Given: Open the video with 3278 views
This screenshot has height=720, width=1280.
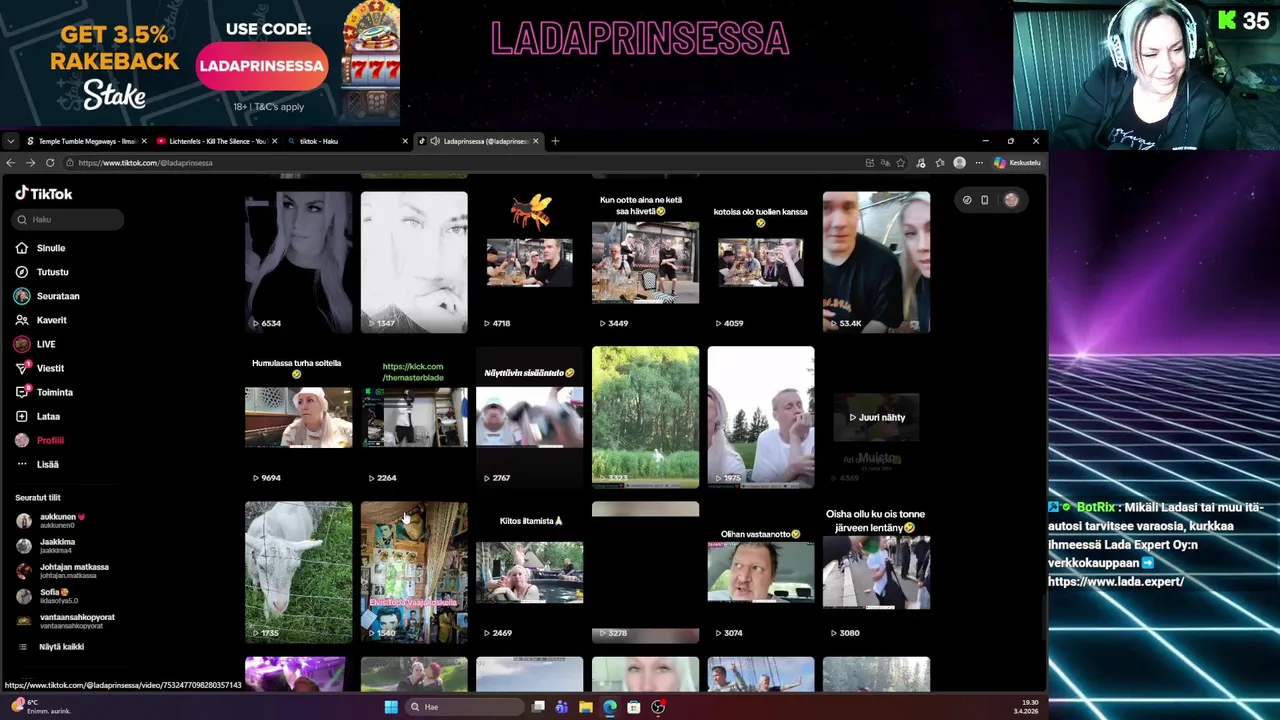Looking at the screenshot, I should (x=645, y=572).
